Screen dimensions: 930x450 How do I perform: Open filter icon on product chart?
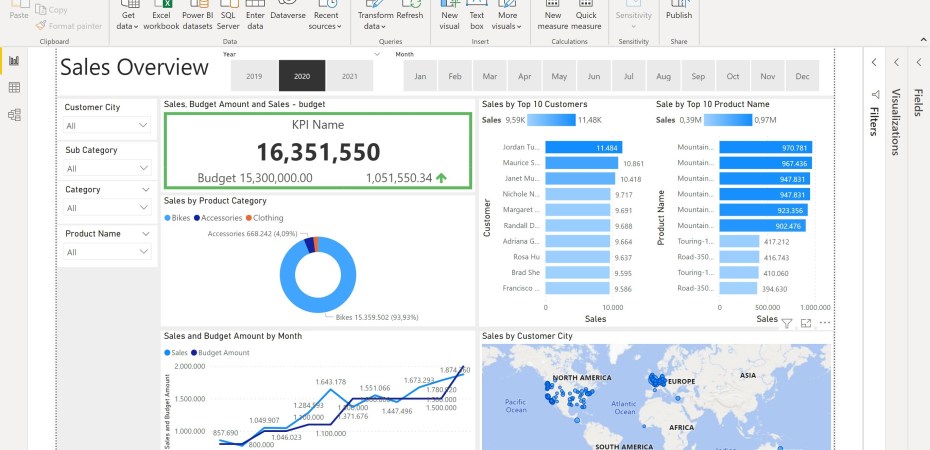[787, 323]
